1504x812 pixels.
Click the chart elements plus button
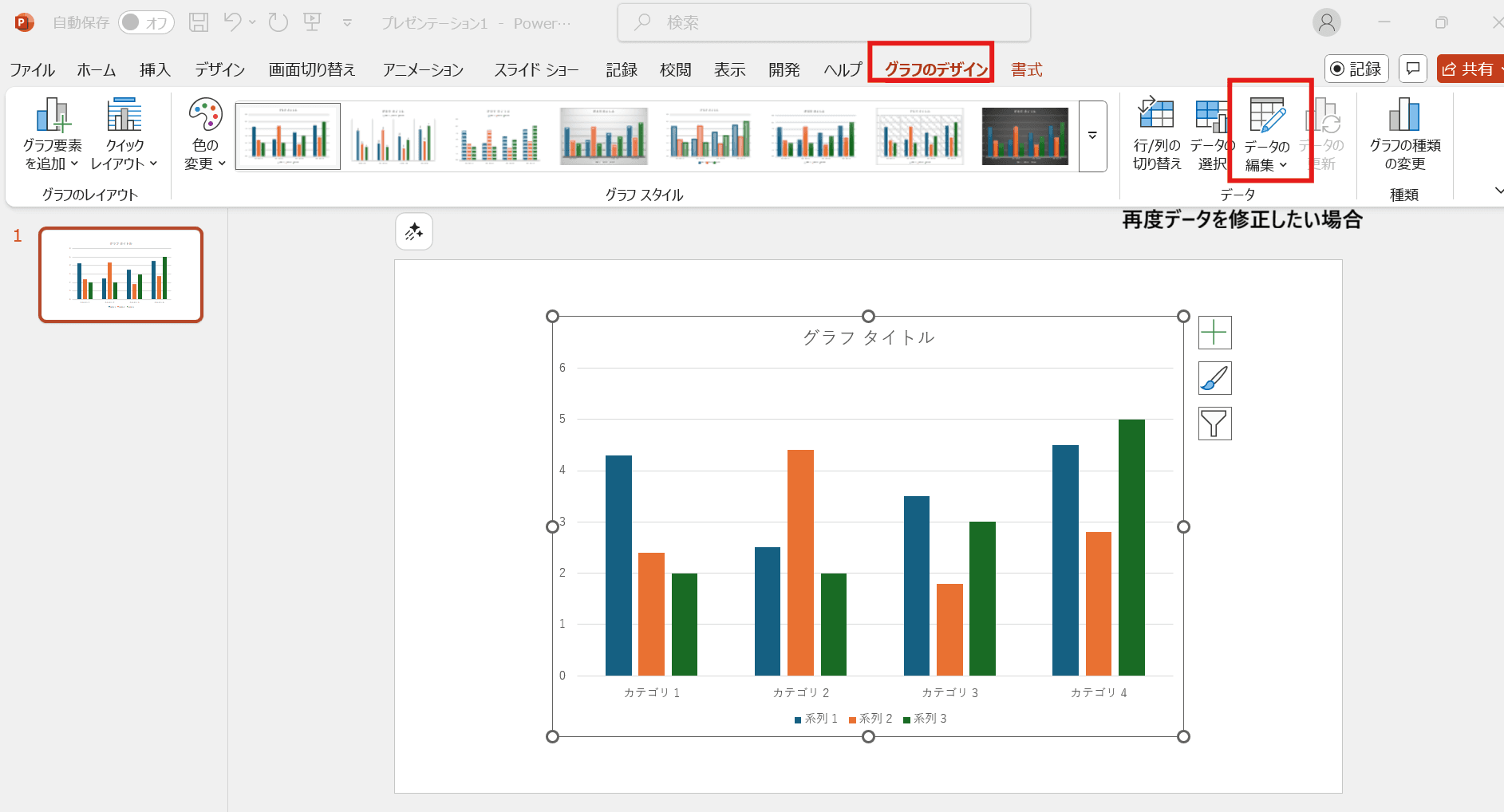pyautogui.click(x=1214, y=333)
